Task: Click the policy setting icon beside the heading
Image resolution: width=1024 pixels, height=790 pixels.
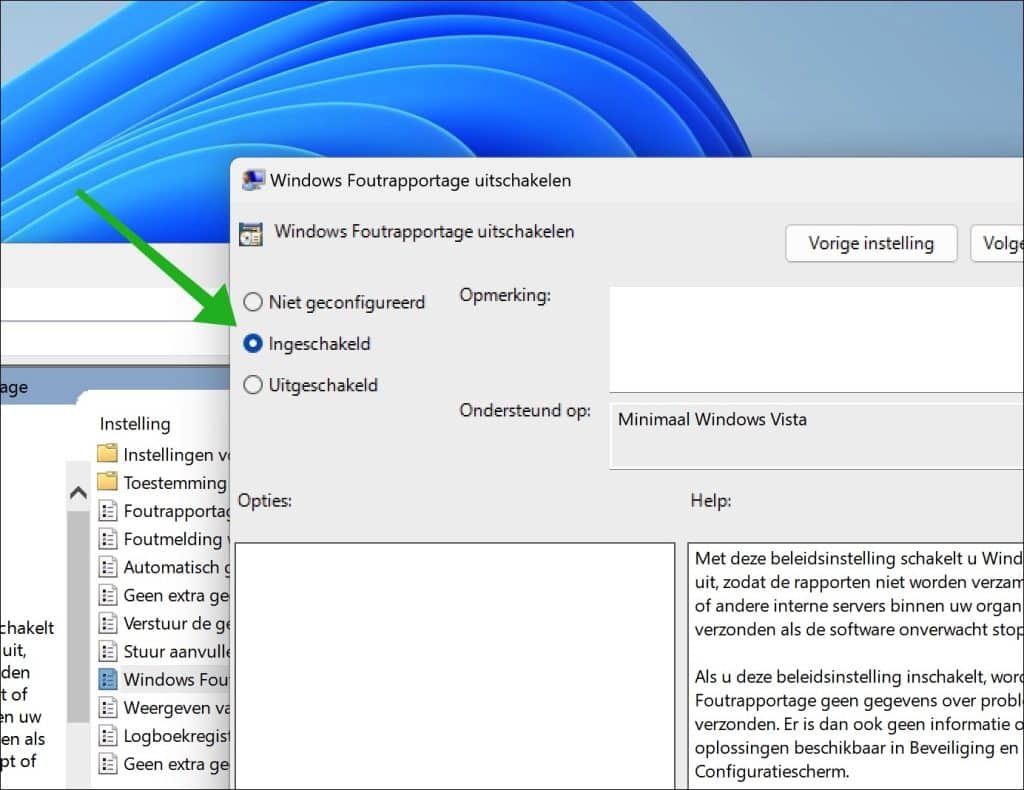Action: click(x=251, y=234)
